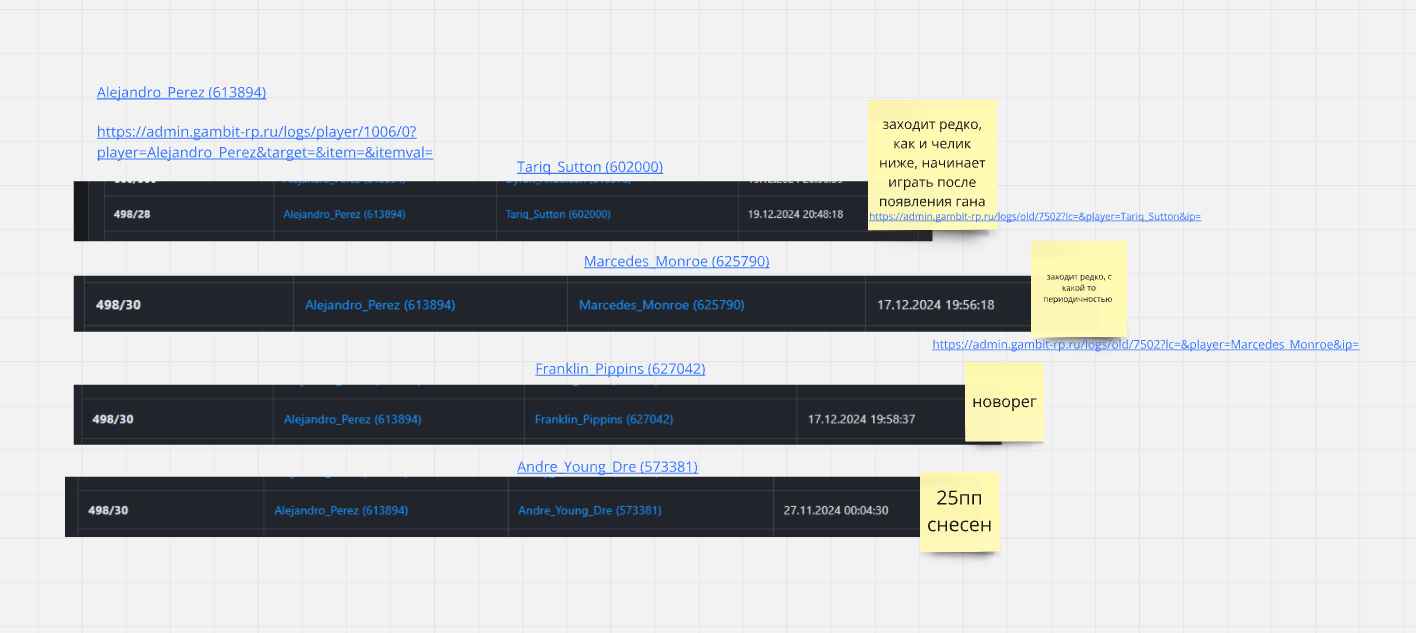Open the Alejandro_Perez (613894) heading link
This screenshot has height=633, width=1416.
tap(181, 92)
